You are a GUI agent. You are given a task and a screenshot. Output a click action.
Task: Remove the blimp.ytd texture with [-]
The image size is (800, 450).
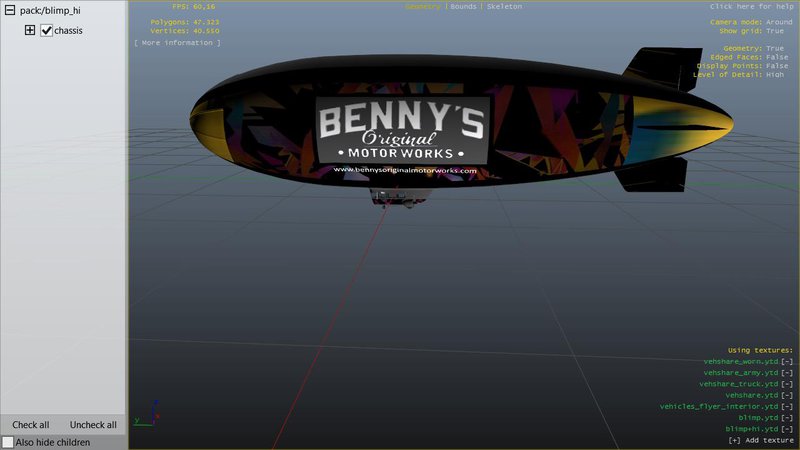click(x=787, y=418)
